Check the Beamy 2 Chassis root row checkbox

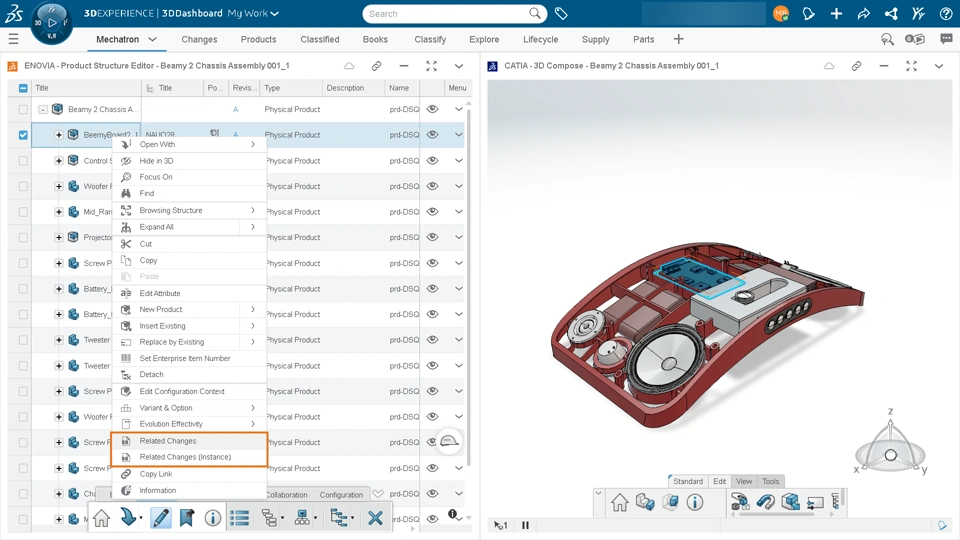[x=23, y=109]
